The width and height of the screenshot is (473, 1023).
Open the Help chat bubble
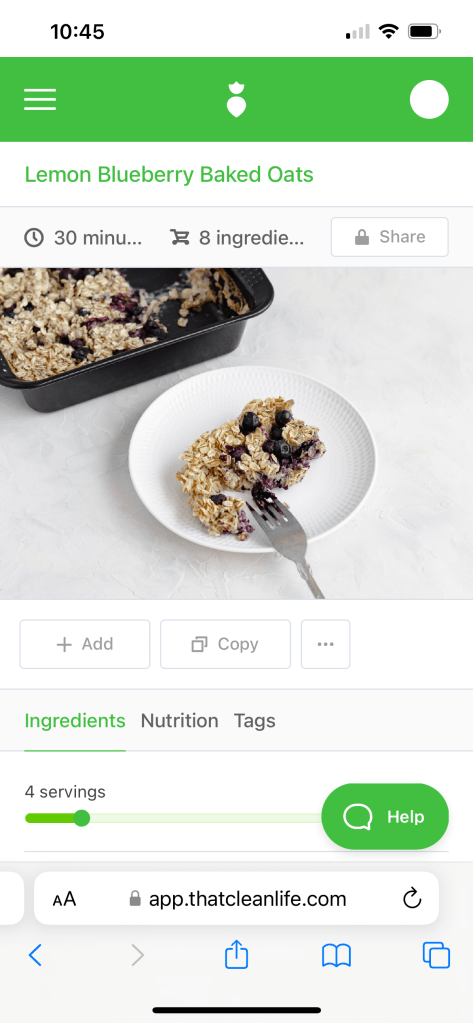click(x=385, y=817)
